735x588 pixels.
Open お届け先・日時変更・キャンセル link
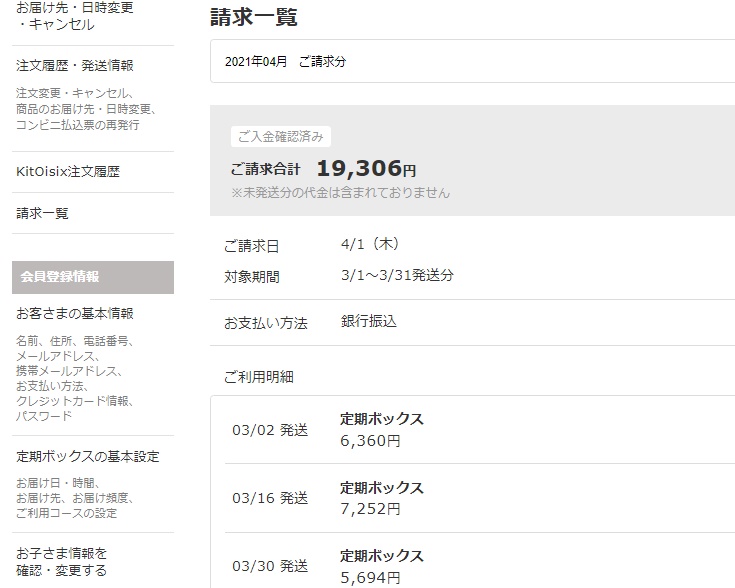click(75, 15)
